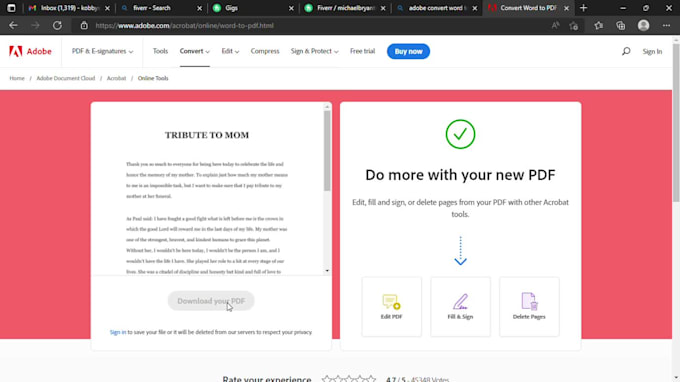Add this page to favorites star icon
Screen dimensions: 680x382
[574, 26]
